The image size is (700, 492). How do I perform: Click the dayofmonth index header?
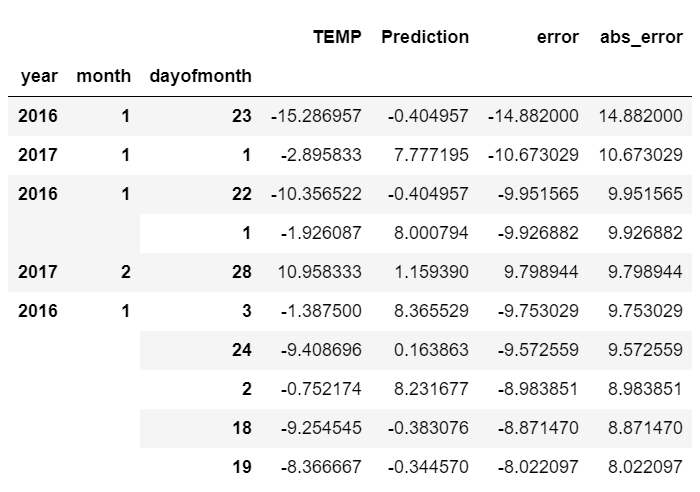tap(199, 76)
